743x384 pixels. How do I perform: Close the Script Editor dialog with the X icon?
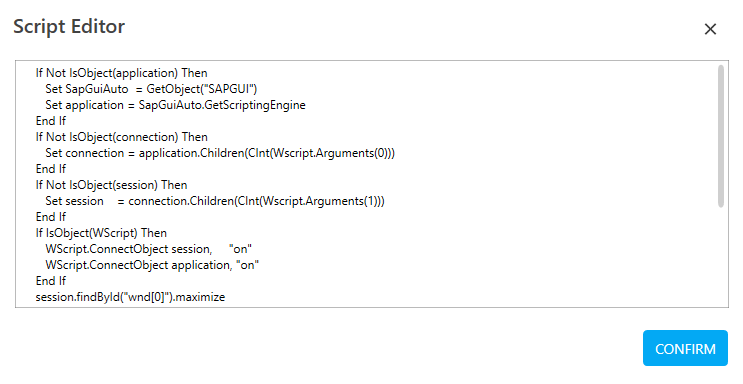click(710, 29)
